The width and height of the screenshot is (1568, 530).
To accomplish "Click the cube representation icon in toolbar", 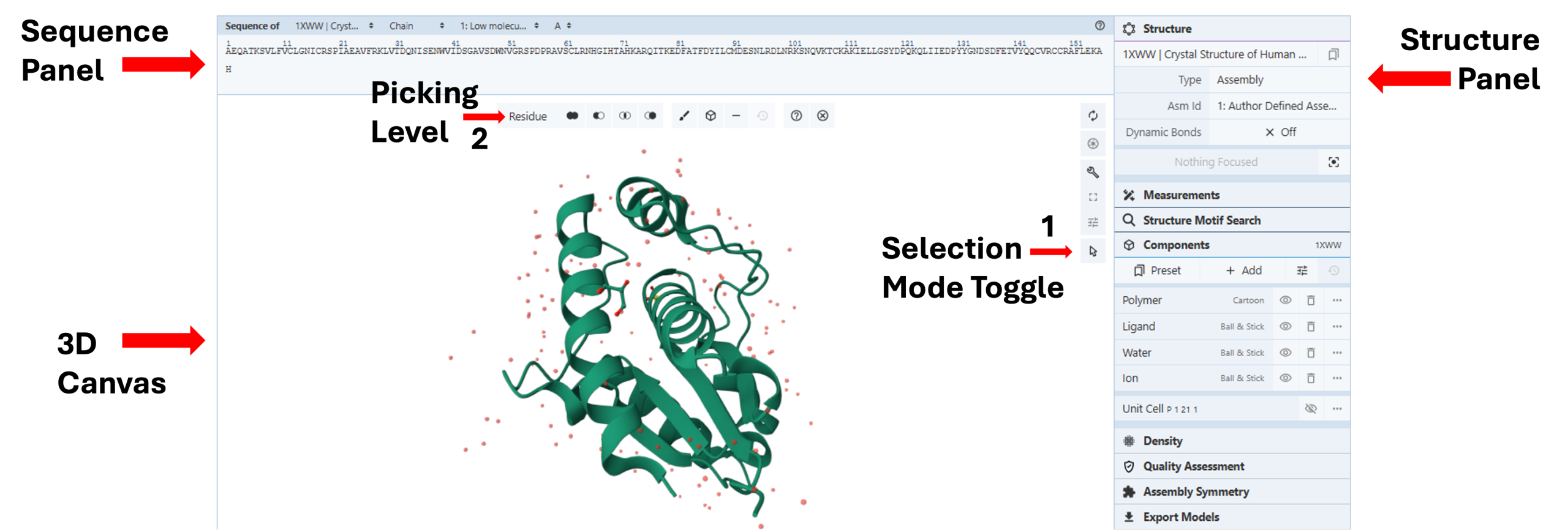I will click(x=710, y=116).
